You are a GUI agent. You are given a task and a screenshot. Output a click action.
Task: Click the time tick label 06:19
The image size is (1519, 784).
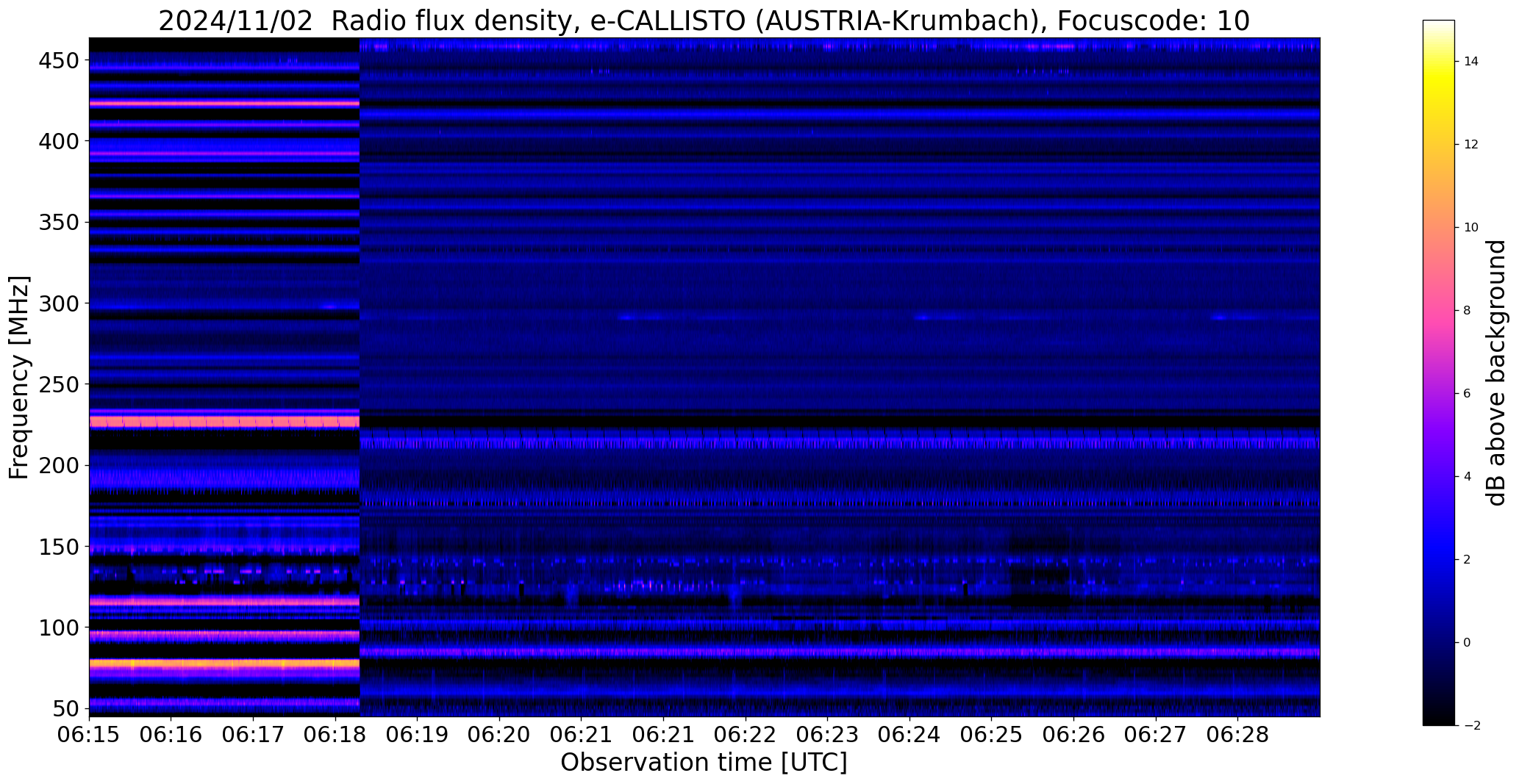(x=418, y=735)
